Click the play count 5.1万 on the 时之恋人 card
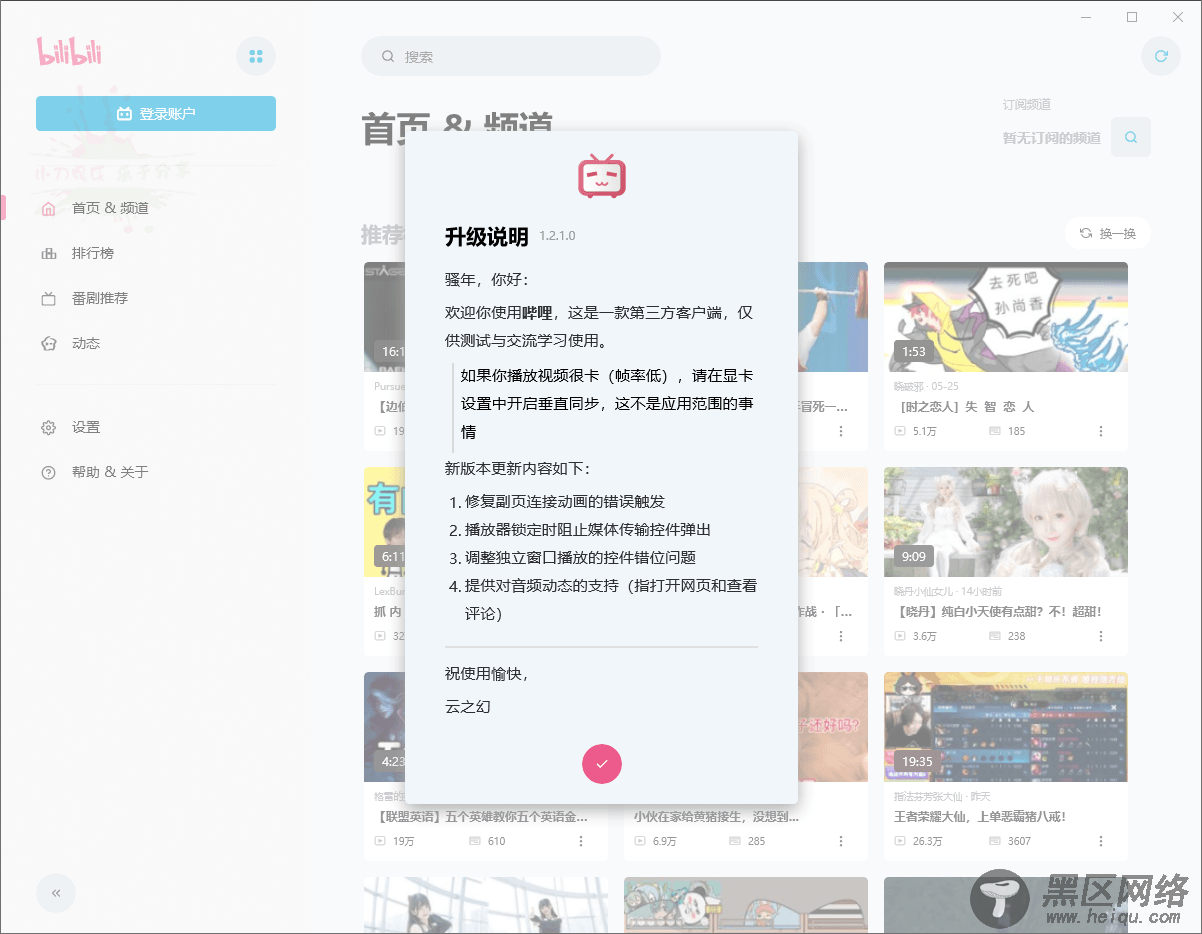 (924, 431)
